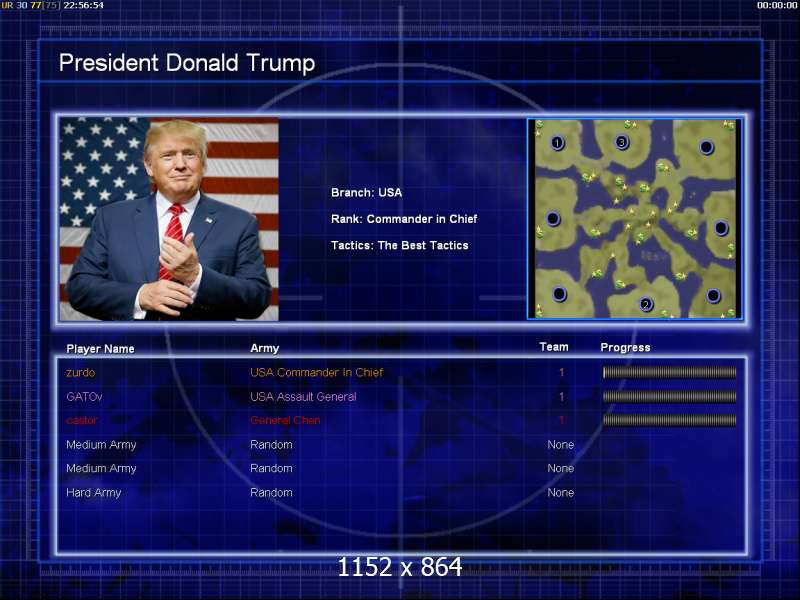Select start position 3 on minimap

point(621,142)
